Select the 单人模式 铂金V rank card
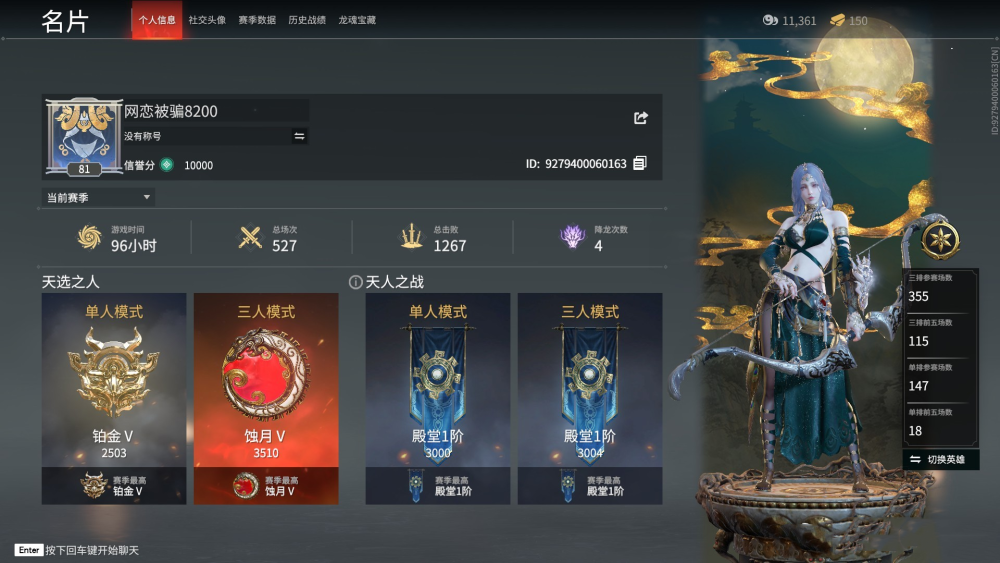The image size is (1000, 563). point(114,398)
